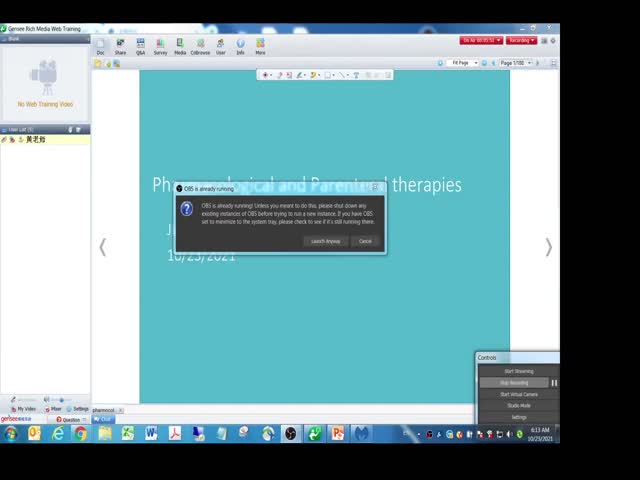Open the Media tool icon
The image size is (640, 480).
[x=180, y=46]
